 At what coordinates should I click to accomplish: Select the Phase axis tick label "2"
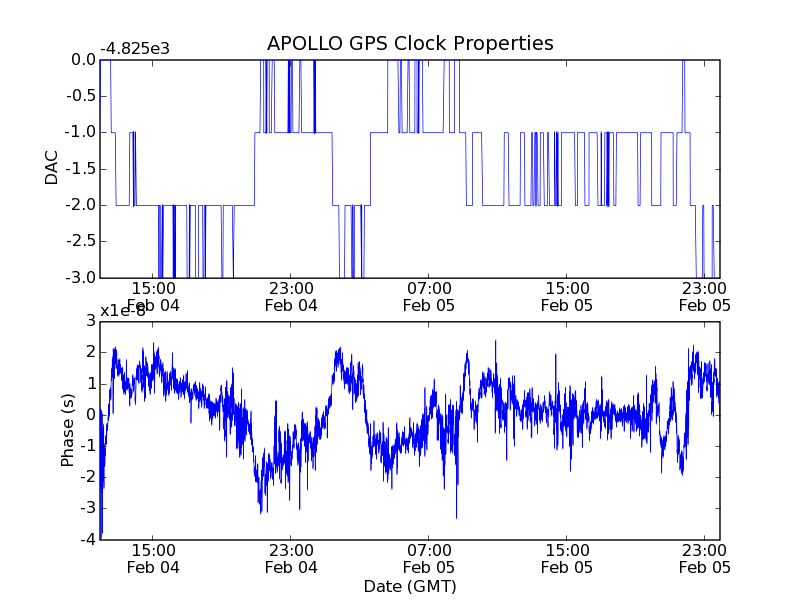click(91, 353)
